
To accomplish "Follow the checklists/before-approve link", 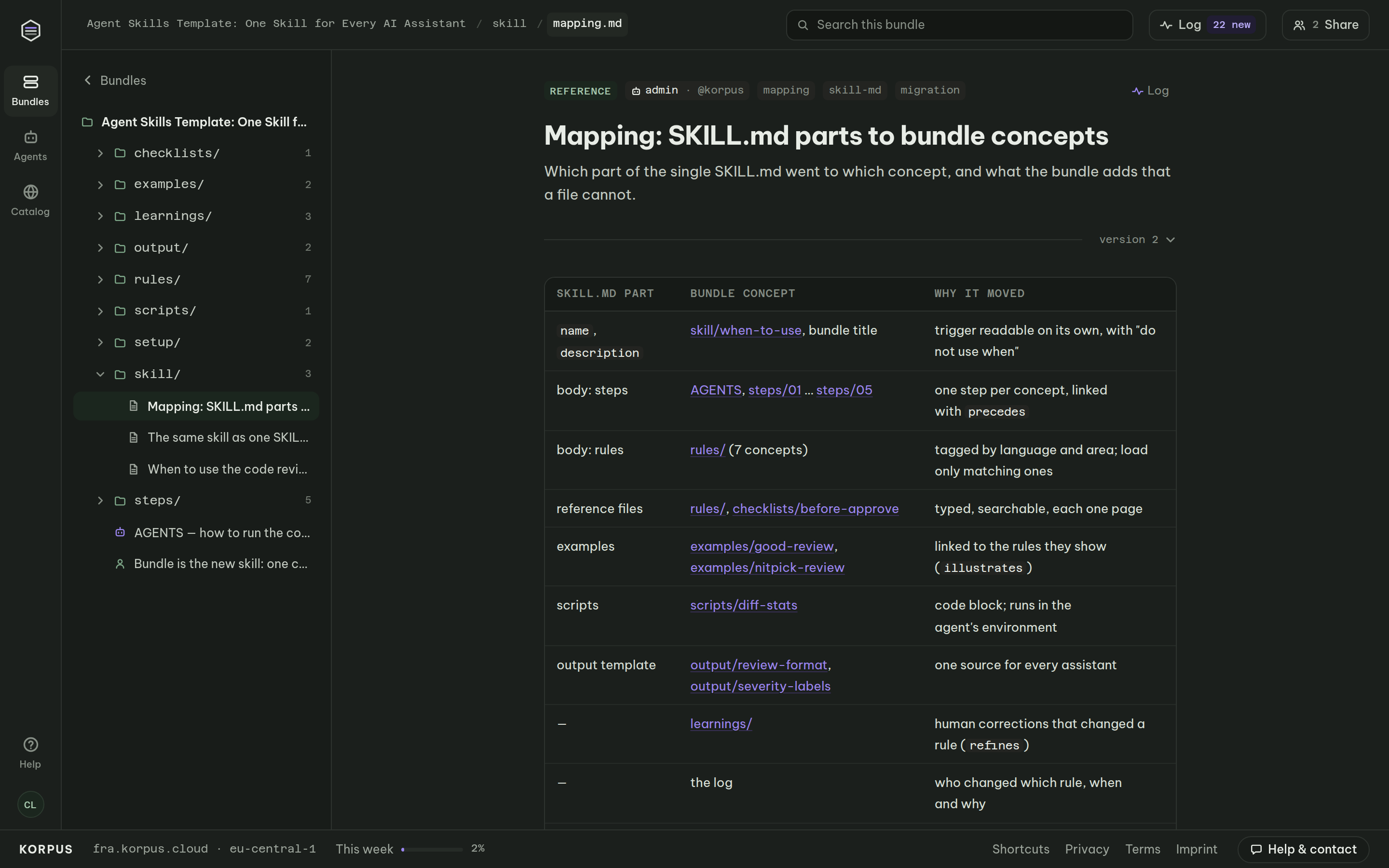I will click(x=815, y=509).
